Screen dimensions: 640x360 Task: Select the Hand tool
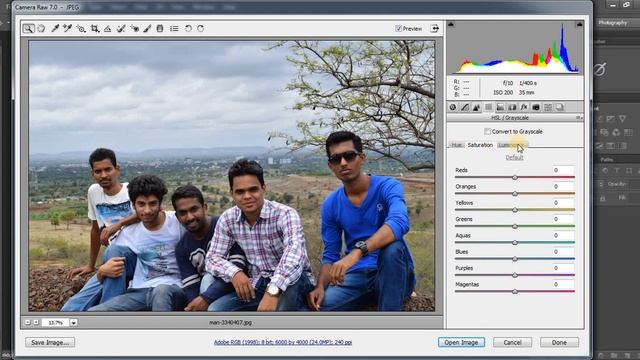coord(41,29)
